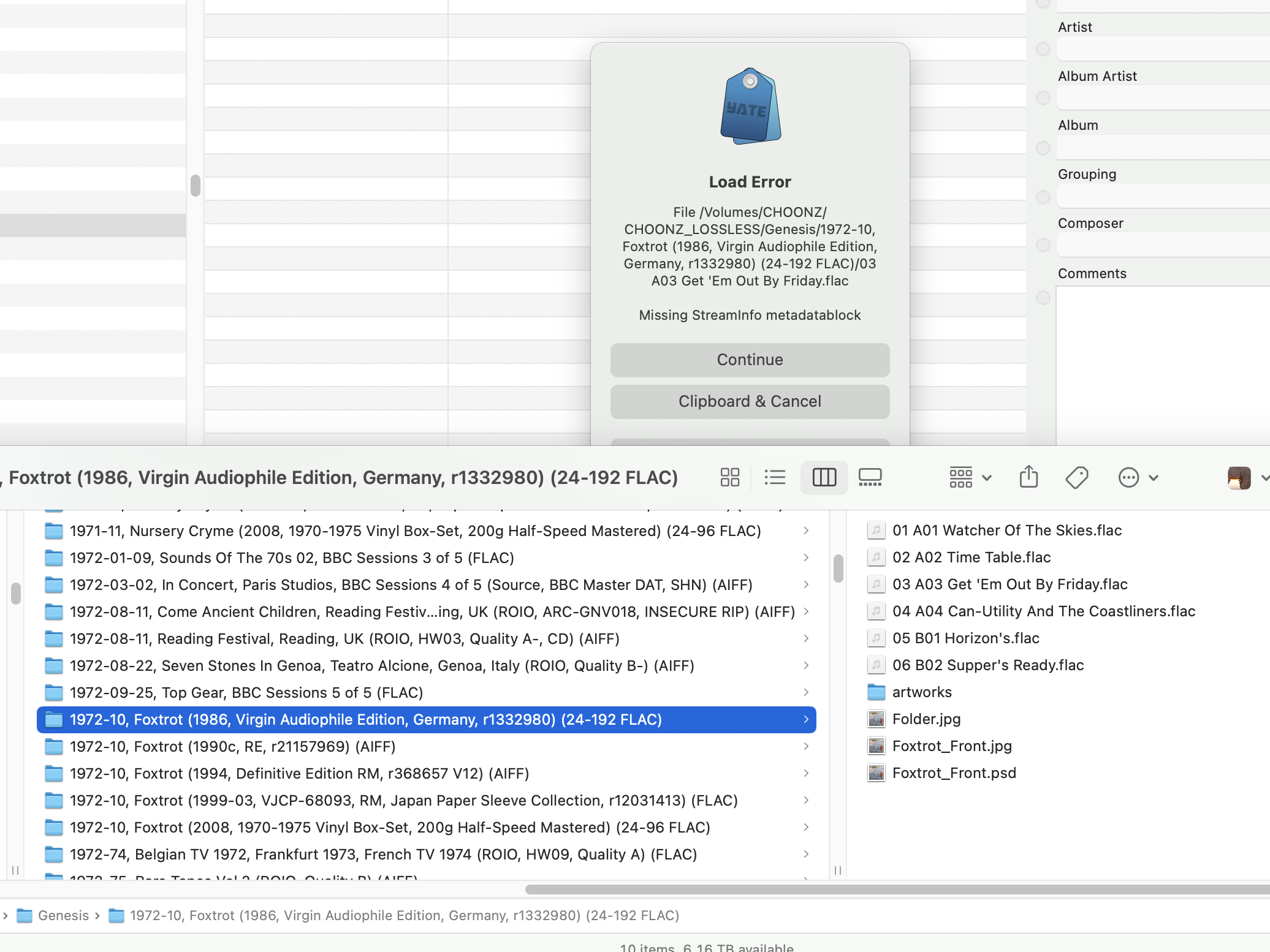
Task: Toggle the radio circle beside Artist field
Action: (1043, 49)
